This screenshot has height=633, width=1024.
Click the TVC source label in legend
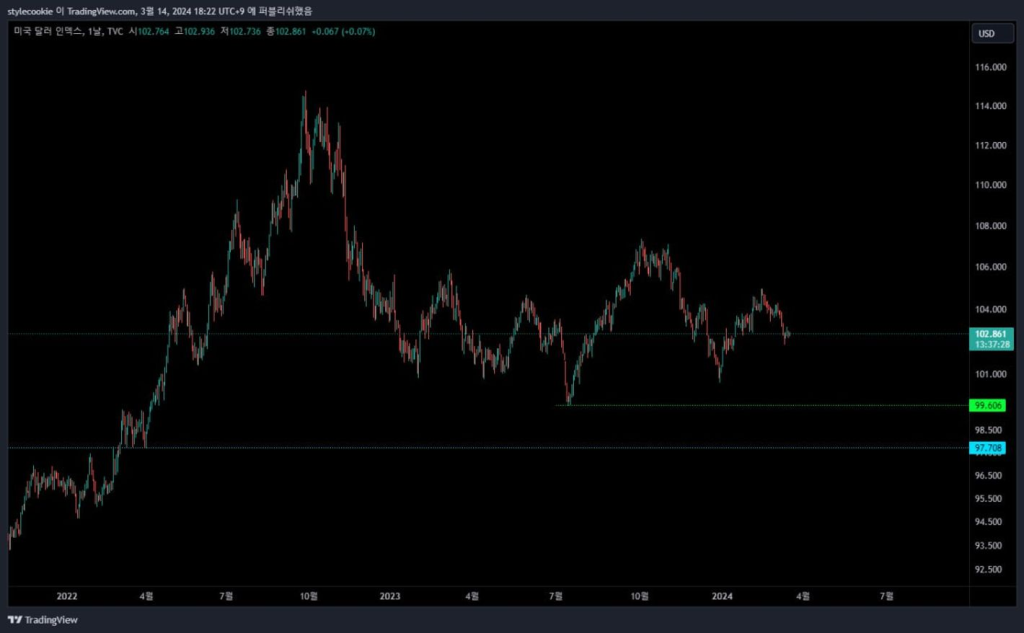115,32
